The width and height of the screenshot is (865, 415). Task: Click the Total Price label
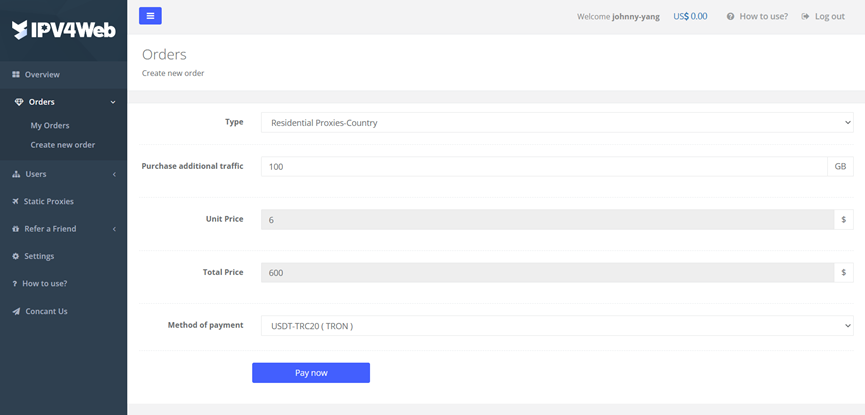(x=223, y=272)
